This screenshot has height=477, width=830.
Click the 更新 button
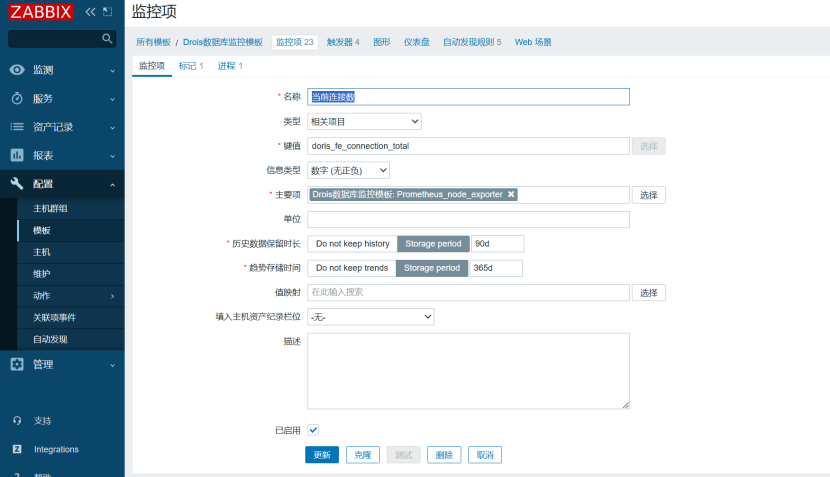pyautogui.click(x=322, y=455)
